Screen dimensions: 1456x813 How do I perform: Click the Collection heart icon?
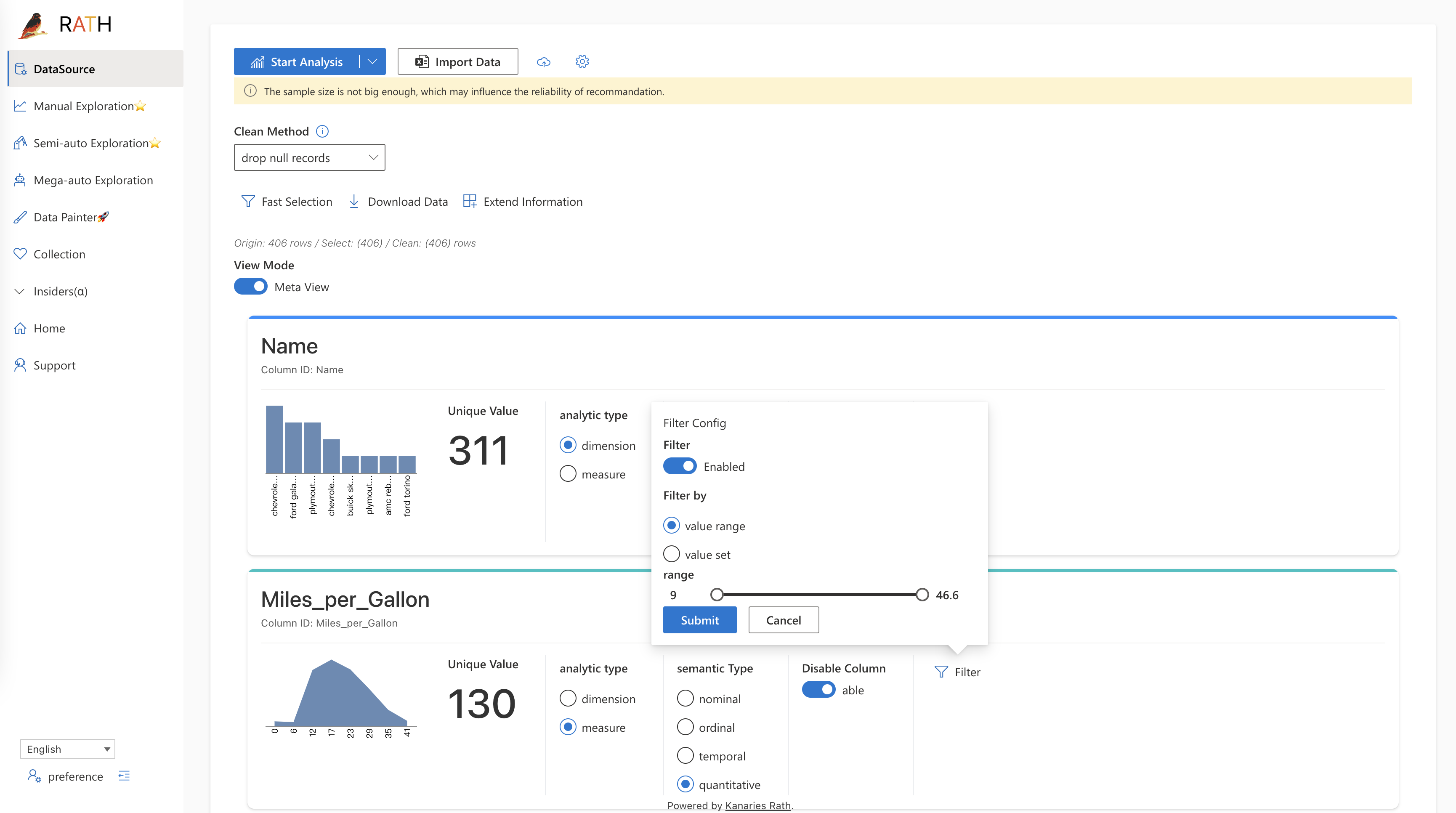pyautogui.click(x=20, y=254)
